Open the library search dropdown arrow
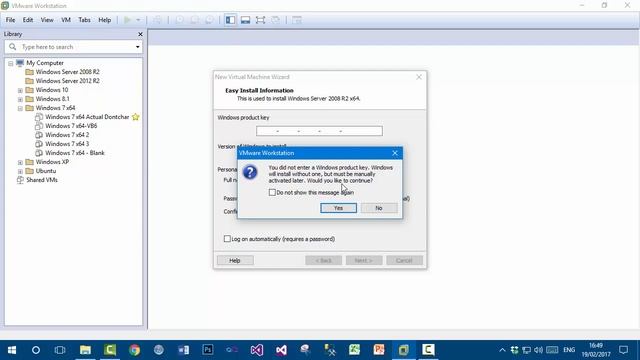 (x=138, y=47)
